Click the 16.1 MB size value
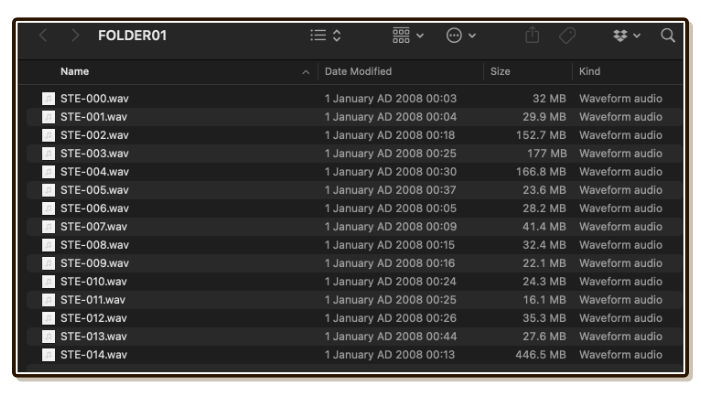The height and width of the screenshot is (395, 701). (545, 300)
